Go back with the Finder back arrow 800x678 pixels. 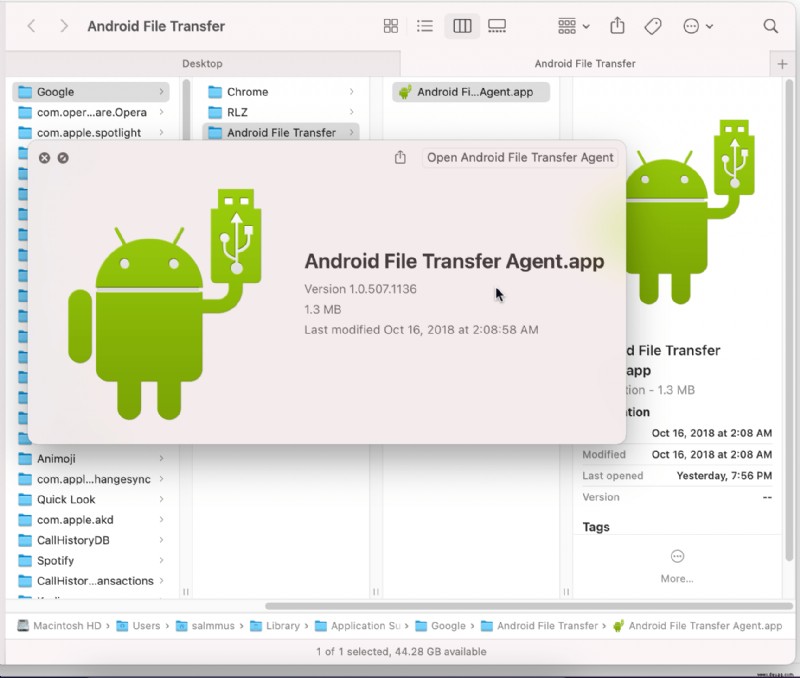pos(31,26)
